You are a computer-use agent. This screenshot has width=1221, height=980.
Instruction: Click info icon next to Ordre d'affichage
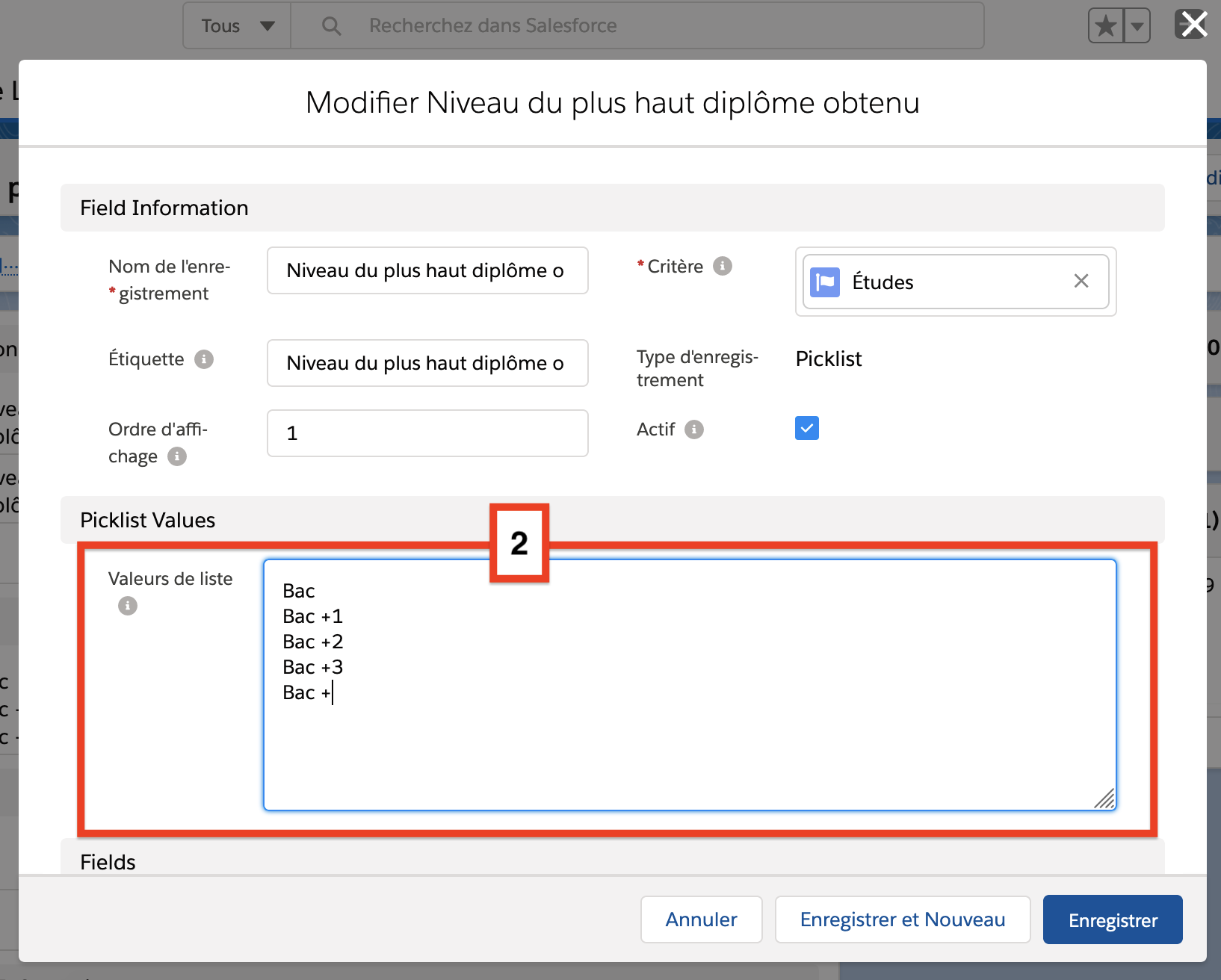(177, 456)
